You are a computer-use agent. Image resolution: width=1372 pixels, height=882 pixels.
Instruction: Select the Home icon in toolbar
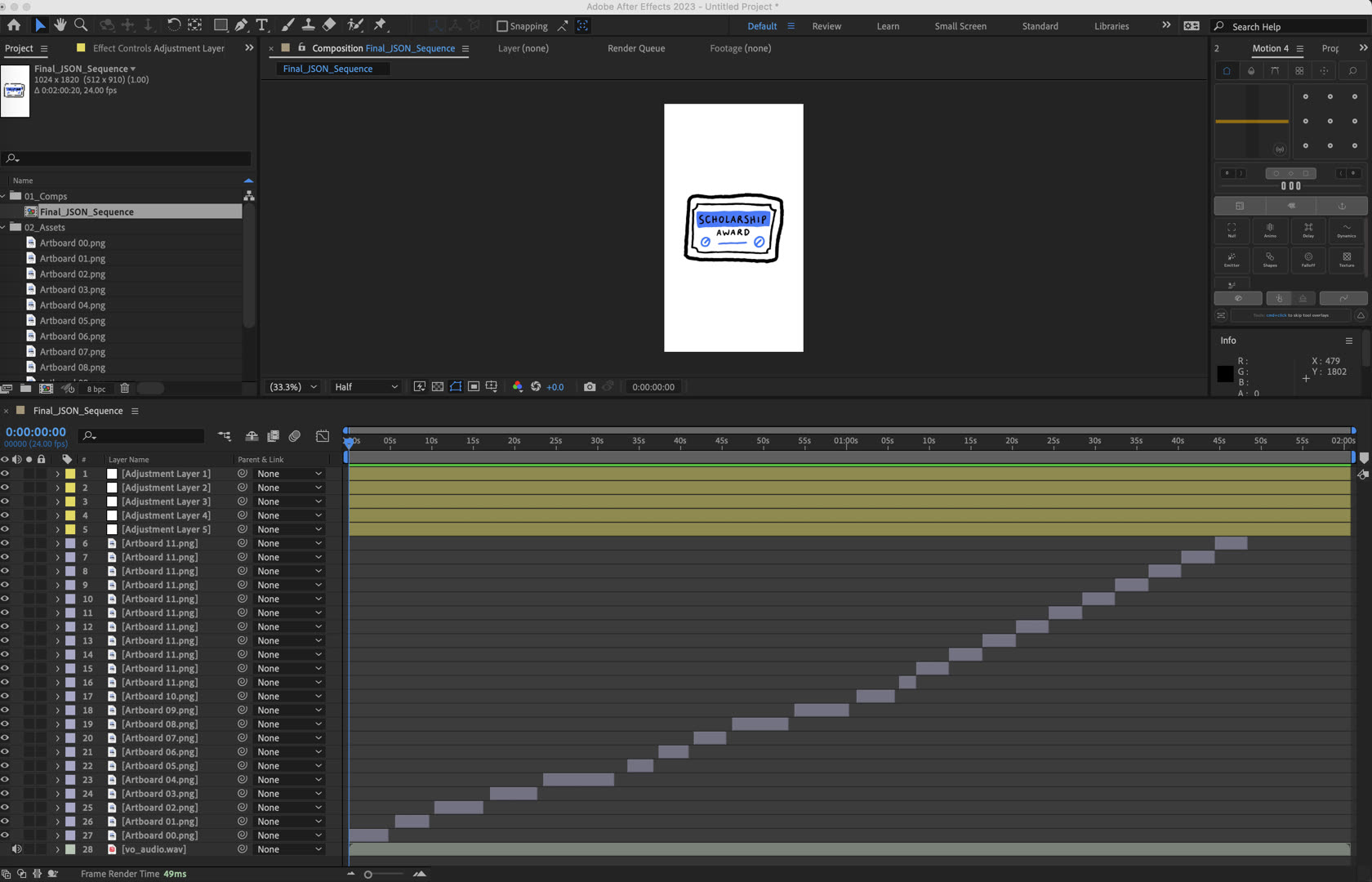14,25
